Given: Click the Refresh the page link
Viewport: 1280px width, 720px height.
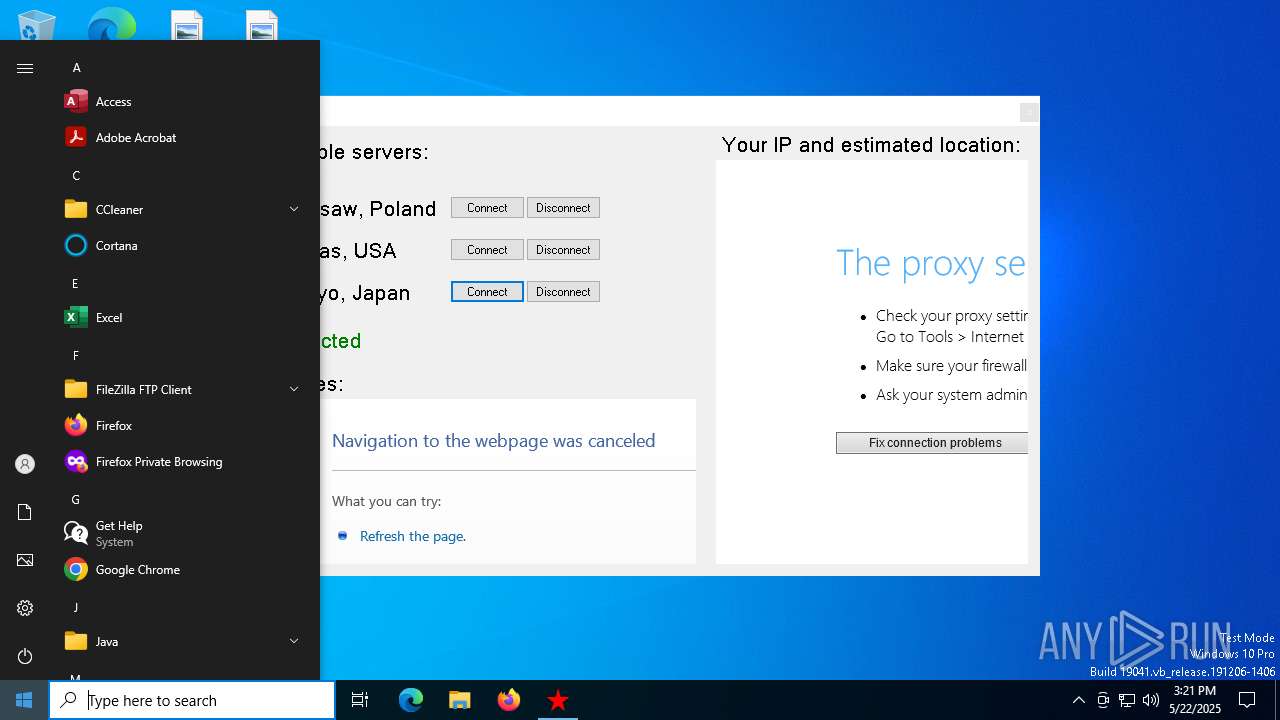Looking at the screenshot, I should click(x=413, y=537).
